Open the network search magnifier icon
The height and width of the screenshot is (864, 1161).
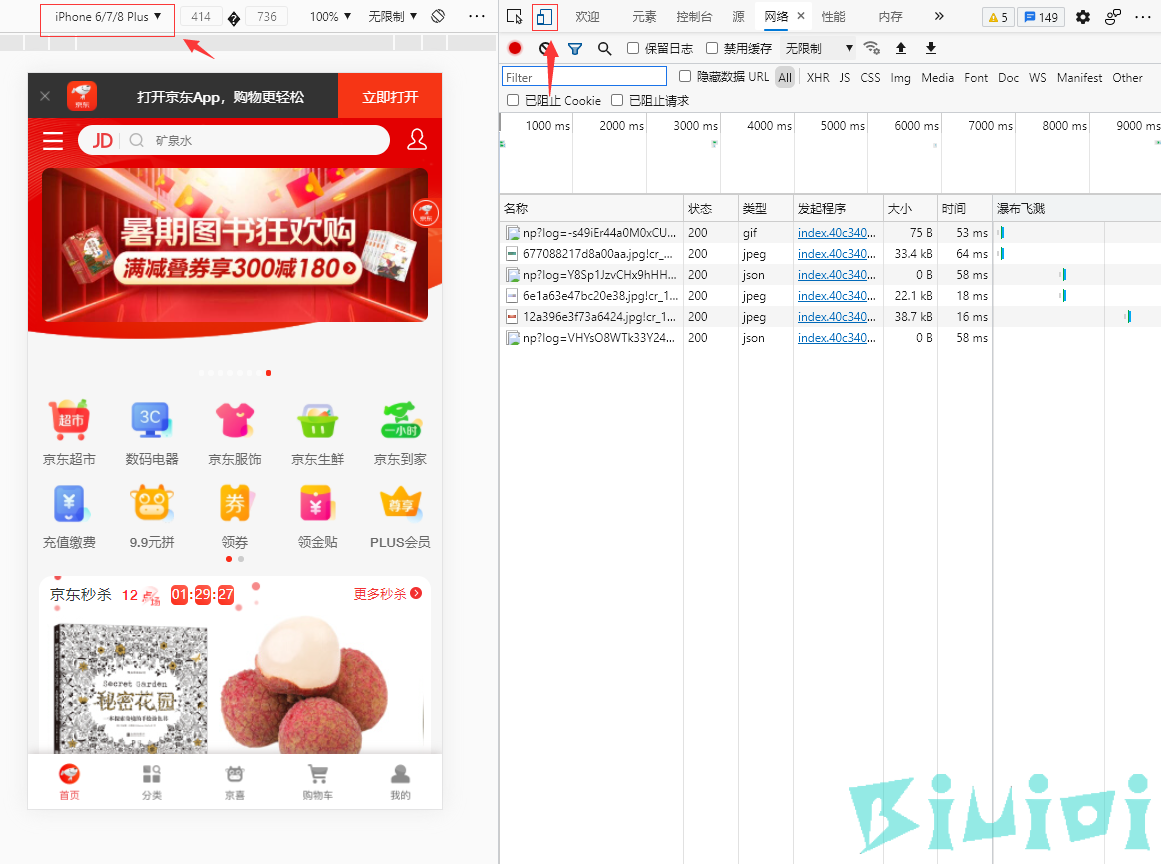click(x=604, y=48)
